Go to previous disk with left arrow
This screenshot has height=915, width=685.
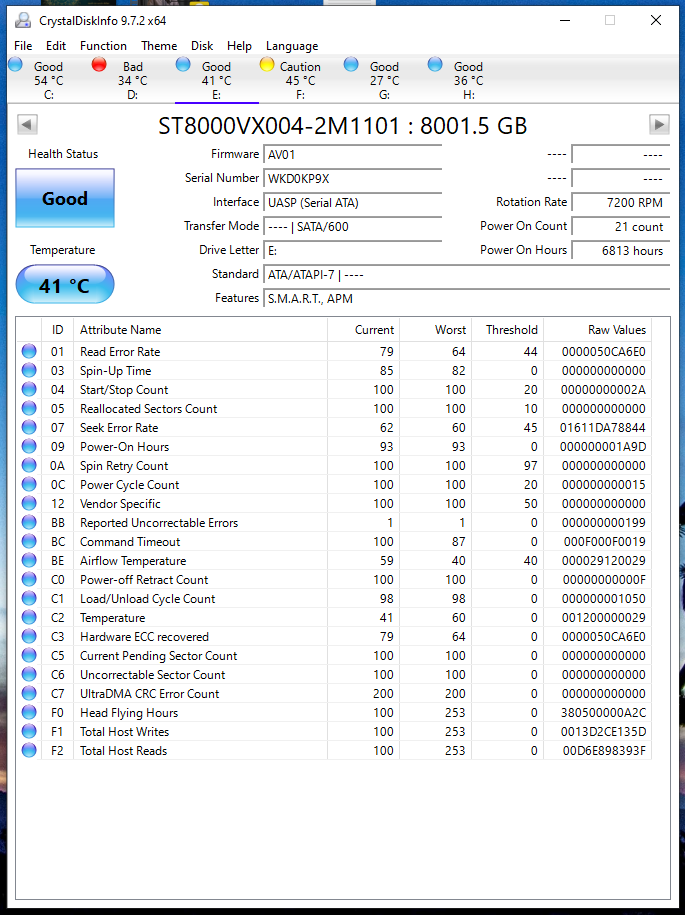pyautogui.click(x=27, y=124)
